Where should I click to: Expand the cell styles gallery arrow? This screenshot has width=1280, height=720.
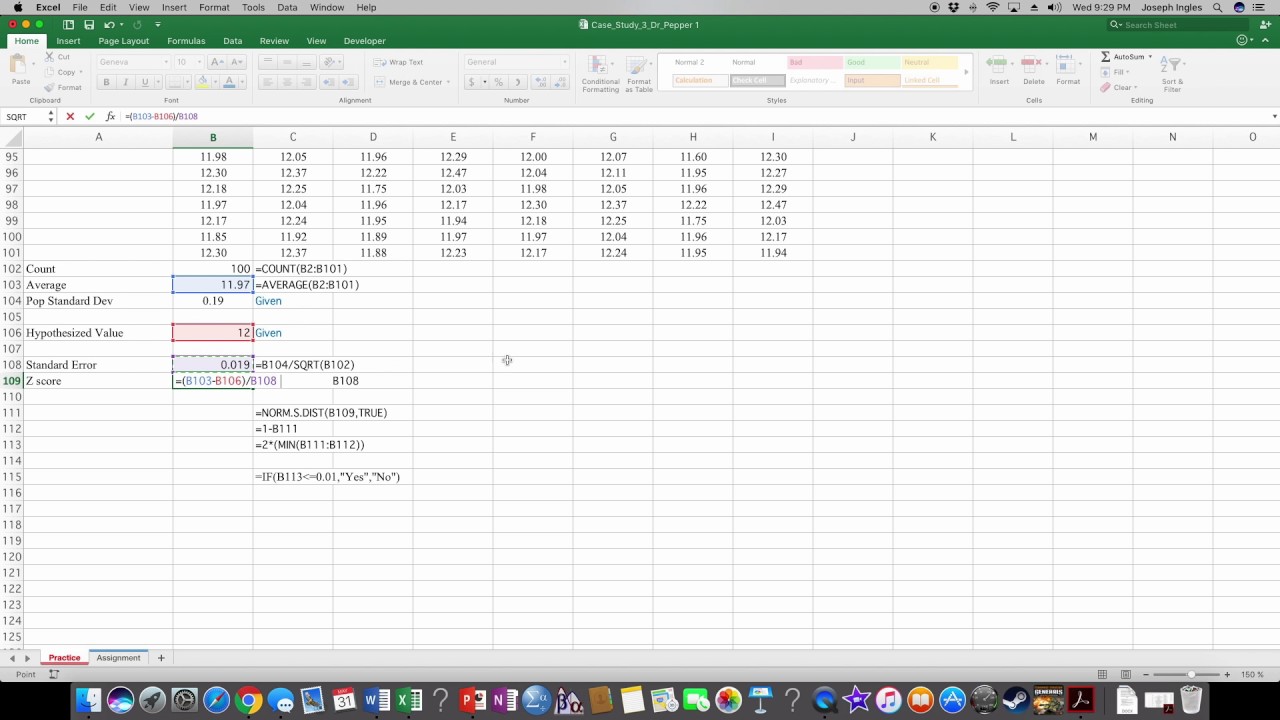click(x=966, y=71)
